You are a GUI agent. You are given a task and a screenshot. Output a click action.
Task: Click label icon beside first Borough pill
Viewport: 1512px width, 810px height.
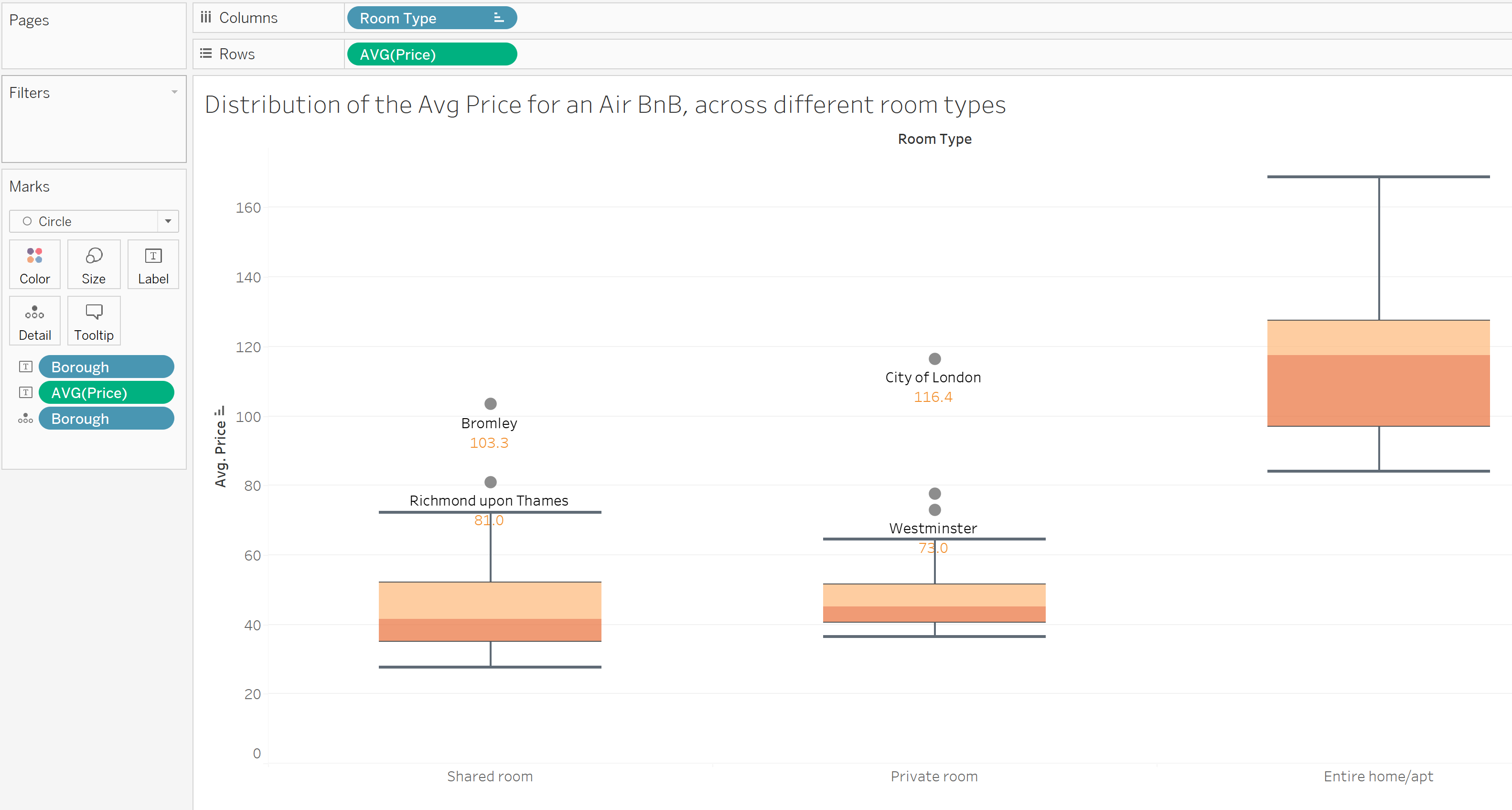click(x=26, y=367)
